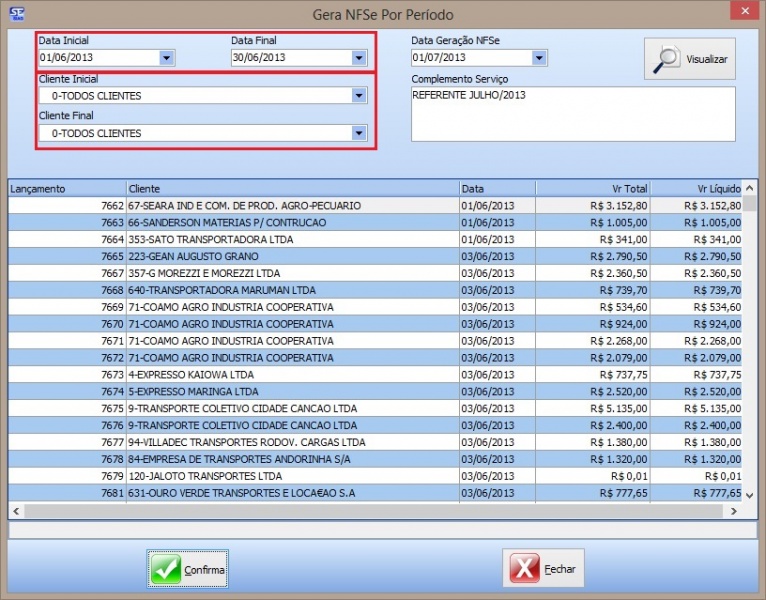
Task: Click the magnifier icon on Visualizar
Action: (x=667, y=59)
